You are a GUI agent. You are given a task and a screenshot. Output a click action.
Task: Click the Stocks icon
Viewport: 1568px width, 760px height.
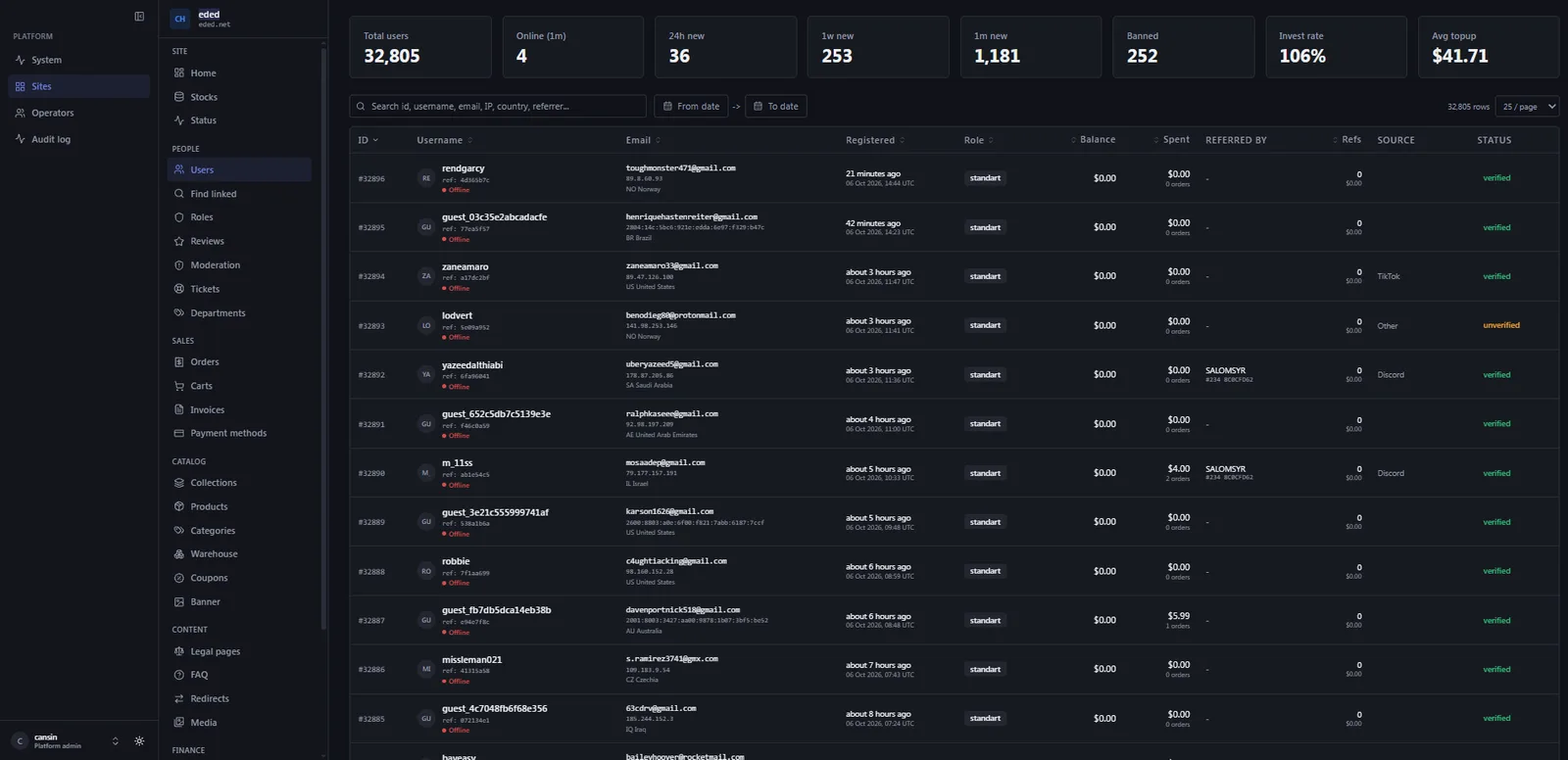tap(179, 97)
